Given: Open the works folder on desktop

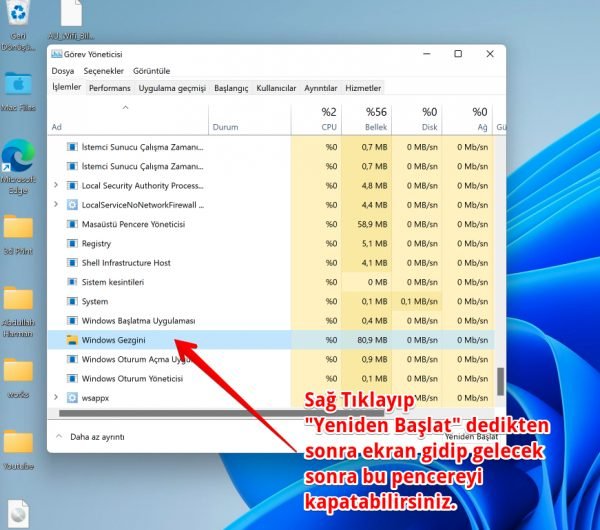Looking at the screenshot, I should 18,370.
